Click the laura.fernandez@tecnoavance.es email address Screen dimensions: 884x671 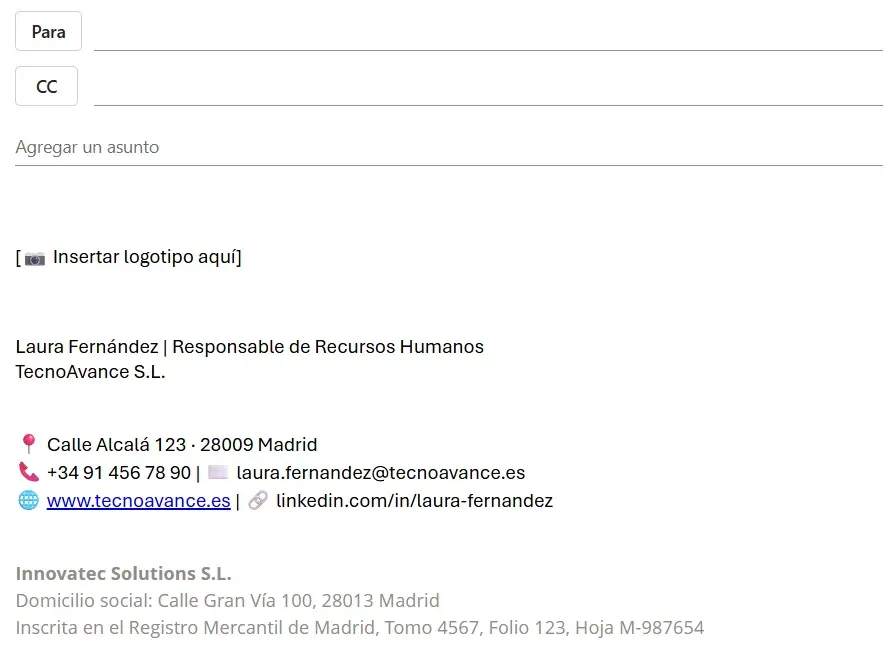(x=380, y=472)
